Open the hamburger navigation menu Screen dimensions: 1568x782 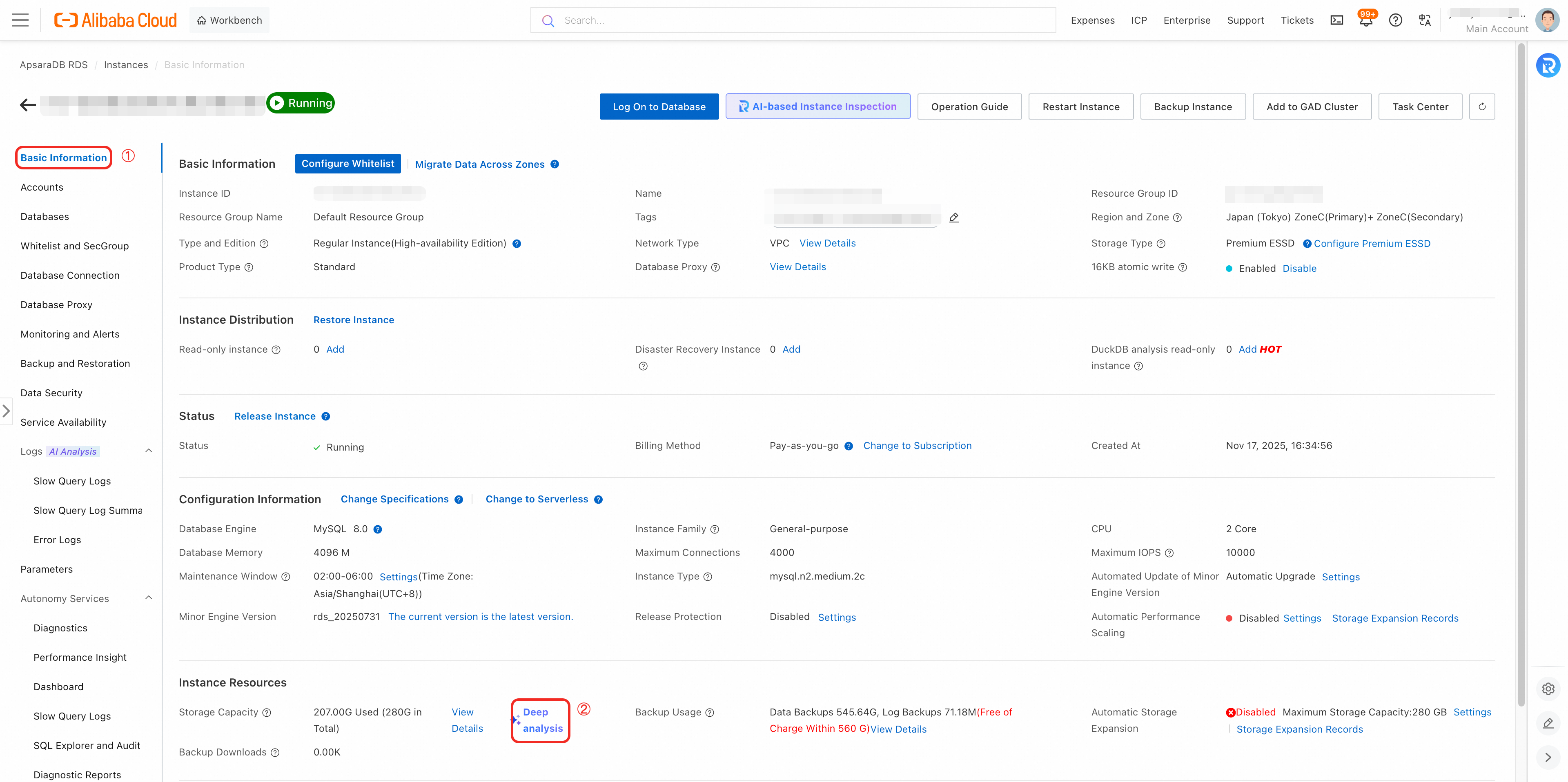point(20,20)
